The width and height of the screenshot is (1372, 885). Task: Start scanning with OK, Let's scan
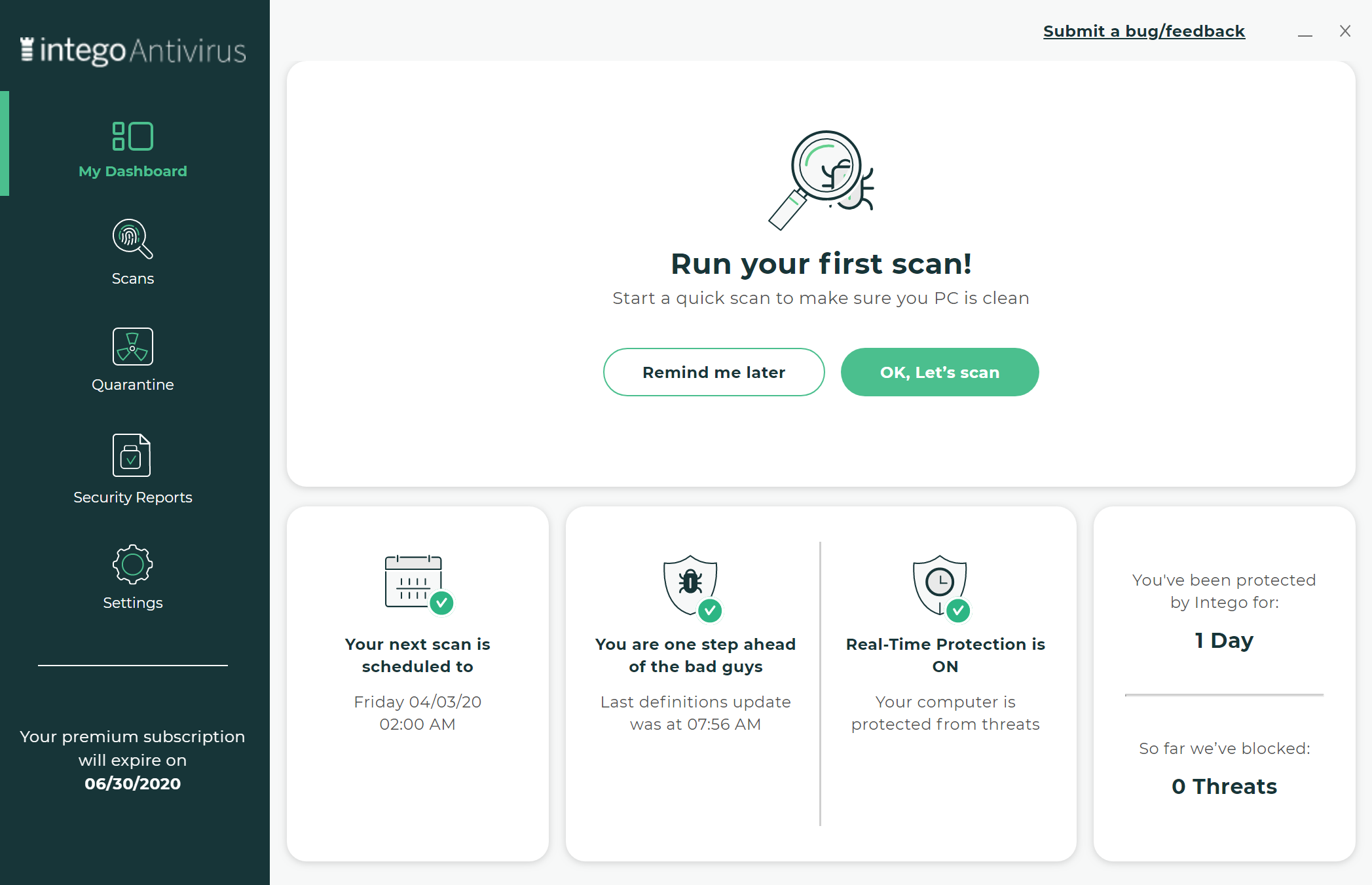940,372
